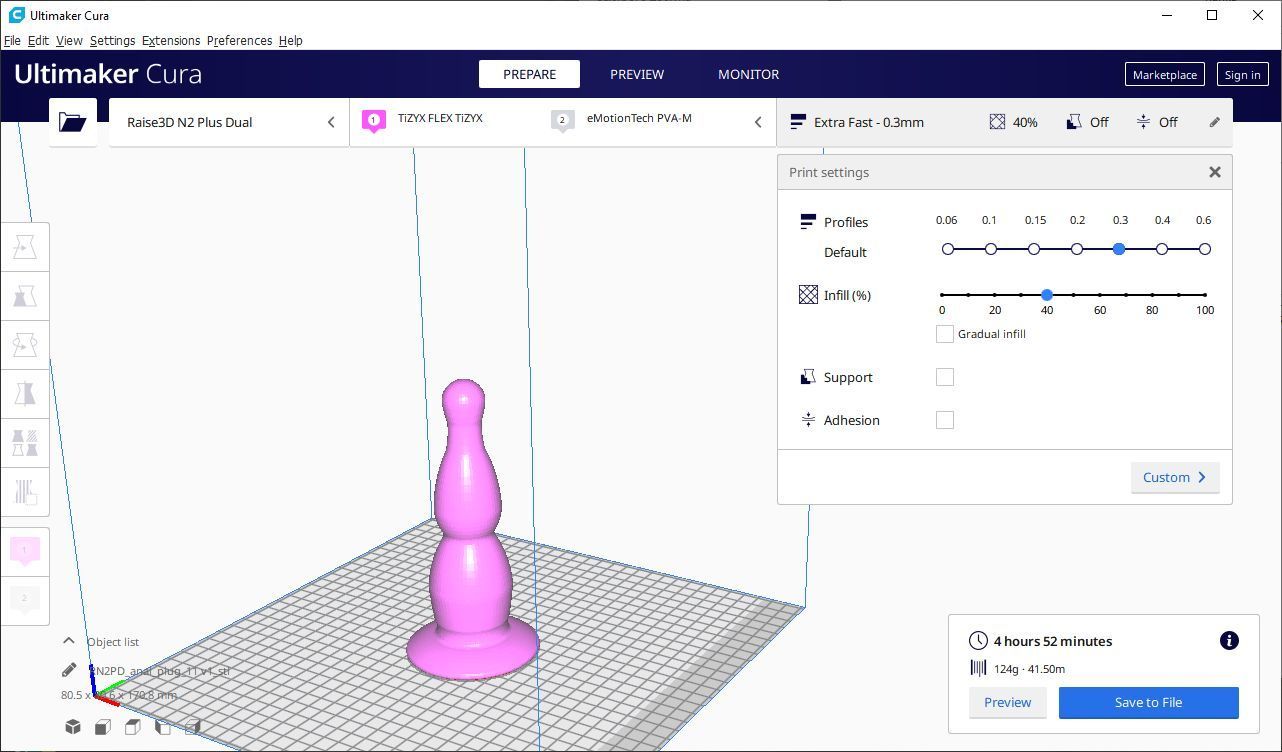Enable the Adhesion checkbox
This screenshot has height=752, width=1282.
(x=944, y=420)
